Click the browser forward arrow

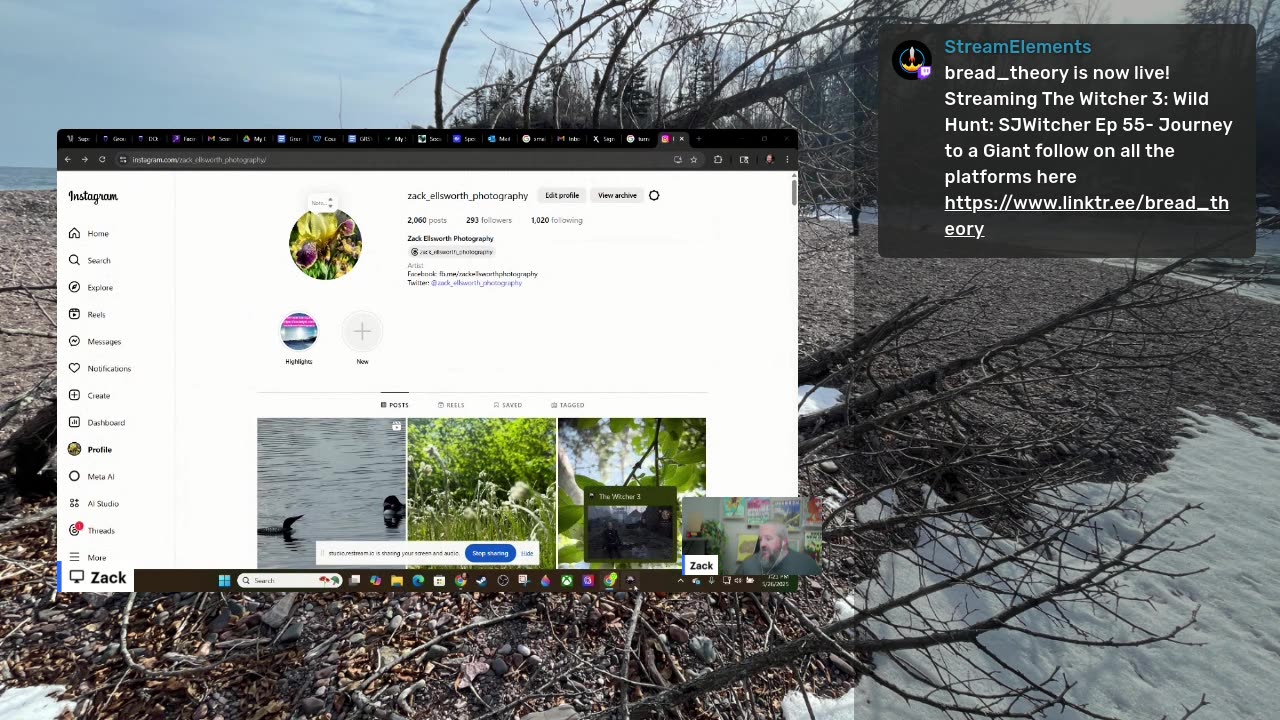[x=84, y=160]
